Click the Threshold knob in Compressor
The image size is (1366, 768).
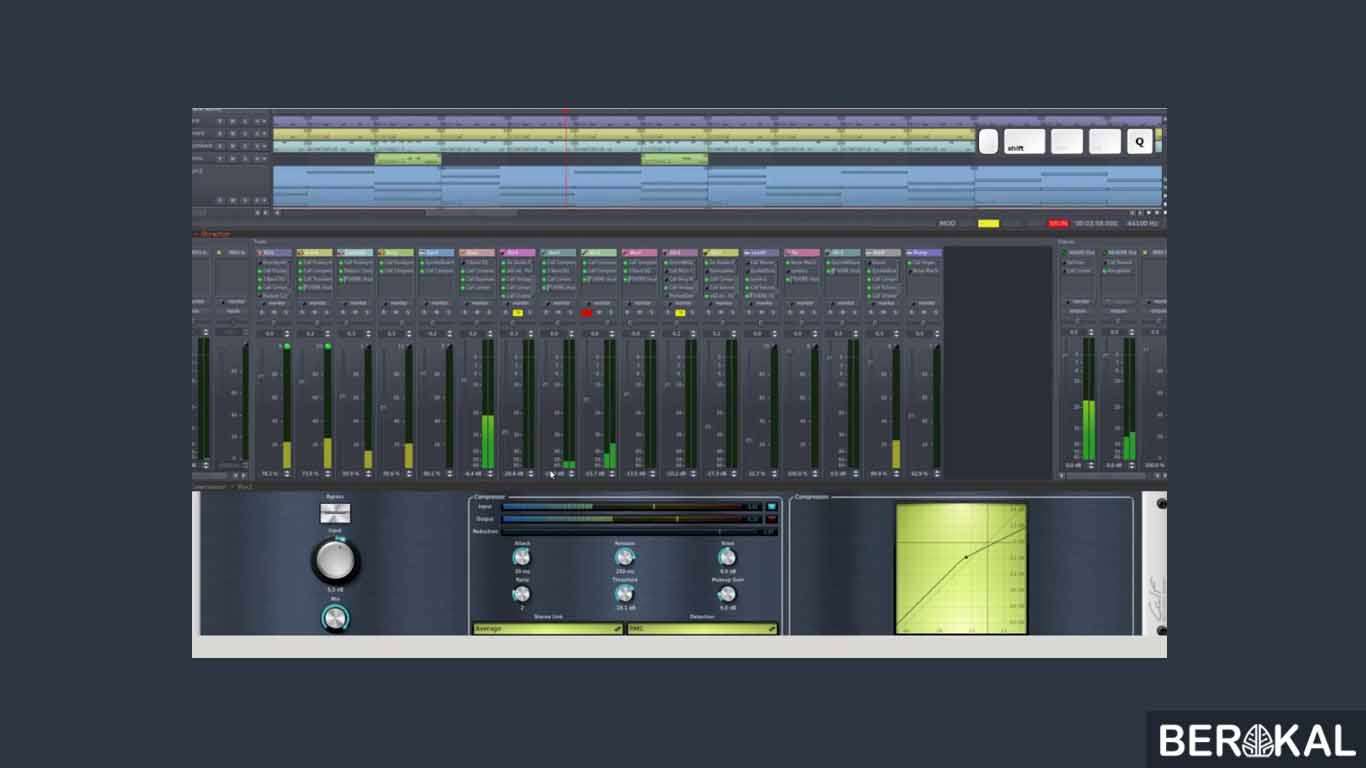[625, 594]
